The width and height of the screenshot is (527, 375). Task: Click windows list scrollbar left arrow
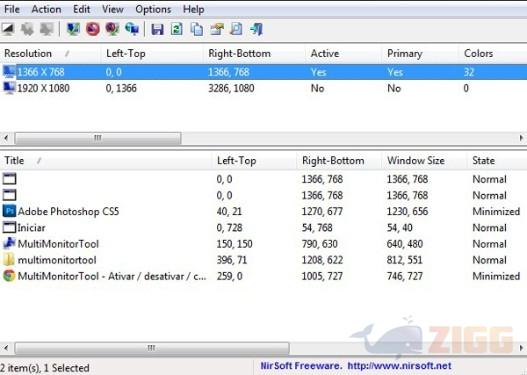pos(6,348)
